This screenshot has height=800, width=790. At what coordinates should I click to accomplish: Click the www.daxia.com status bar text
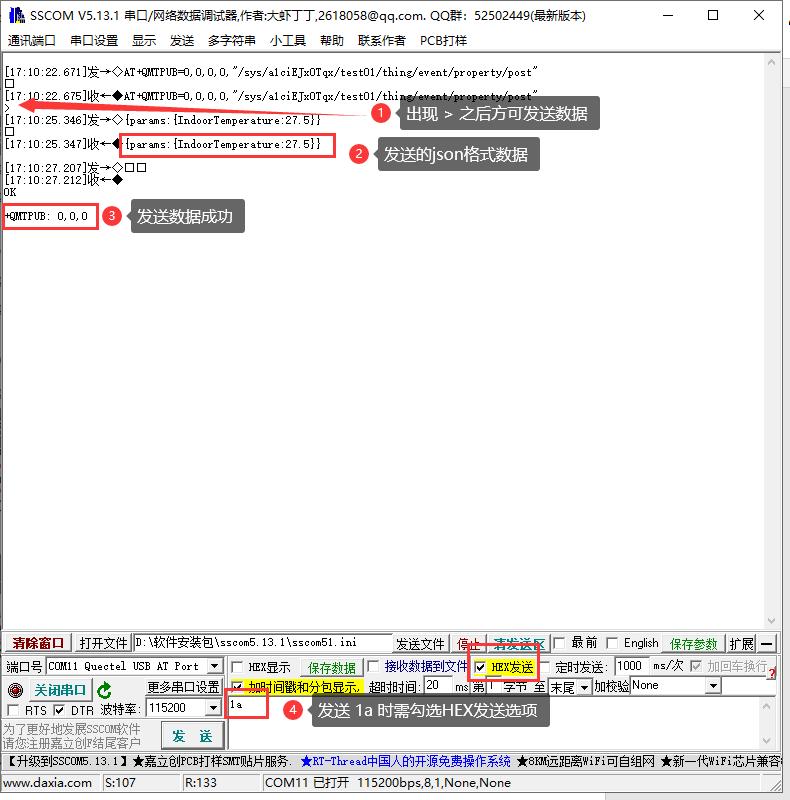point(47,783)
